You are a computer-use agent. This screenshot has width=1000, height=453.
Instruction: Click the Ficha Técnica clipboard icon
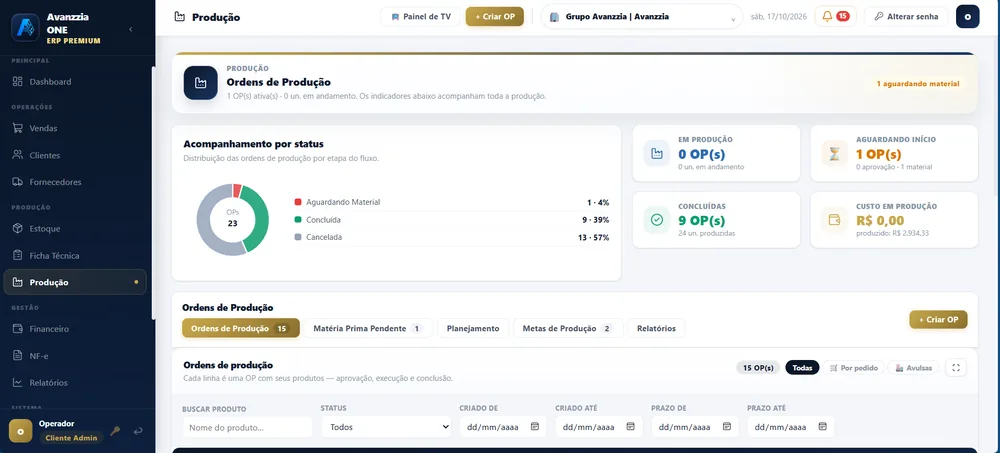[x=17, y=255]
